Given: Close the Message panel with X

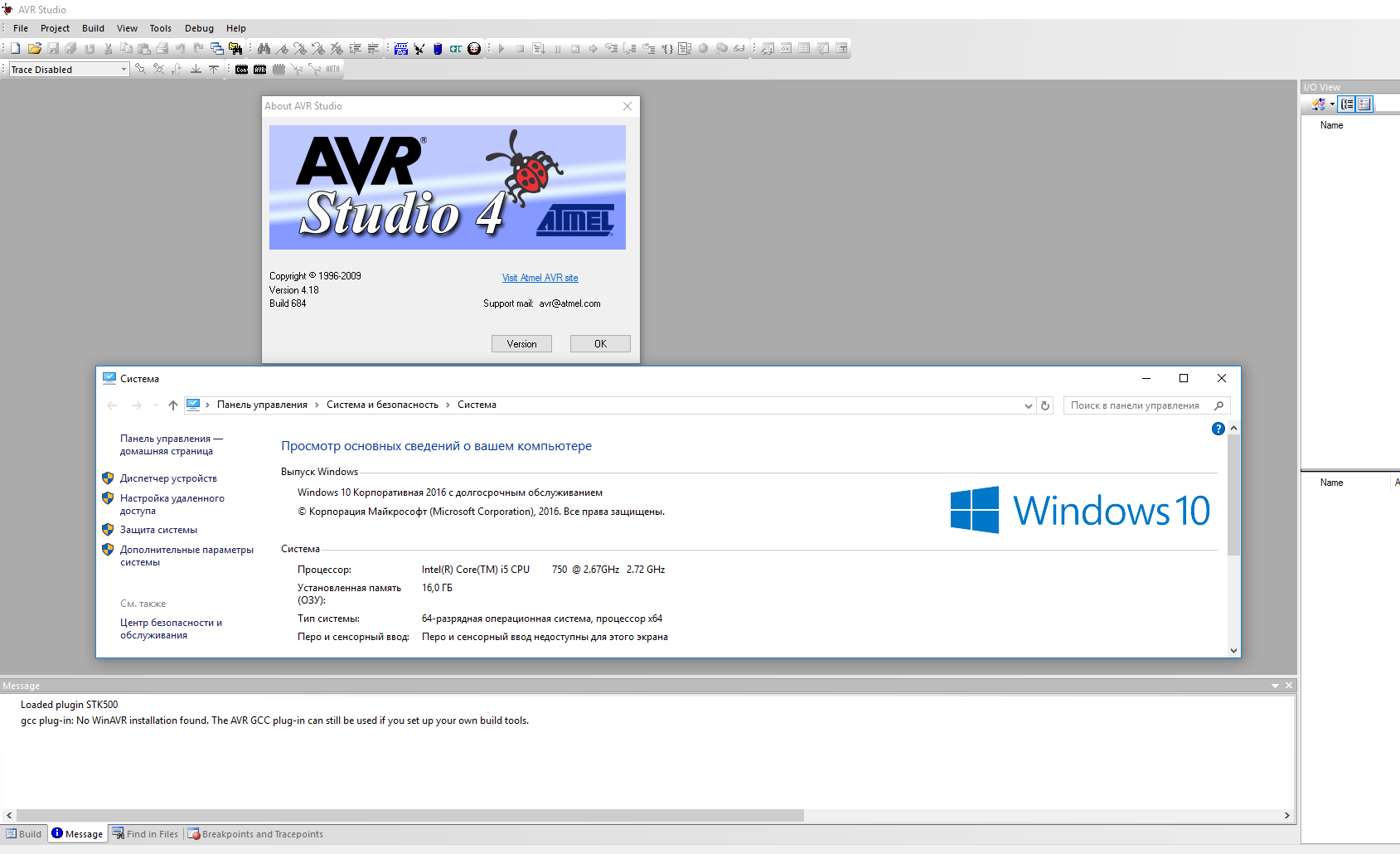Looking at the screenshot, I should 1289,686.
